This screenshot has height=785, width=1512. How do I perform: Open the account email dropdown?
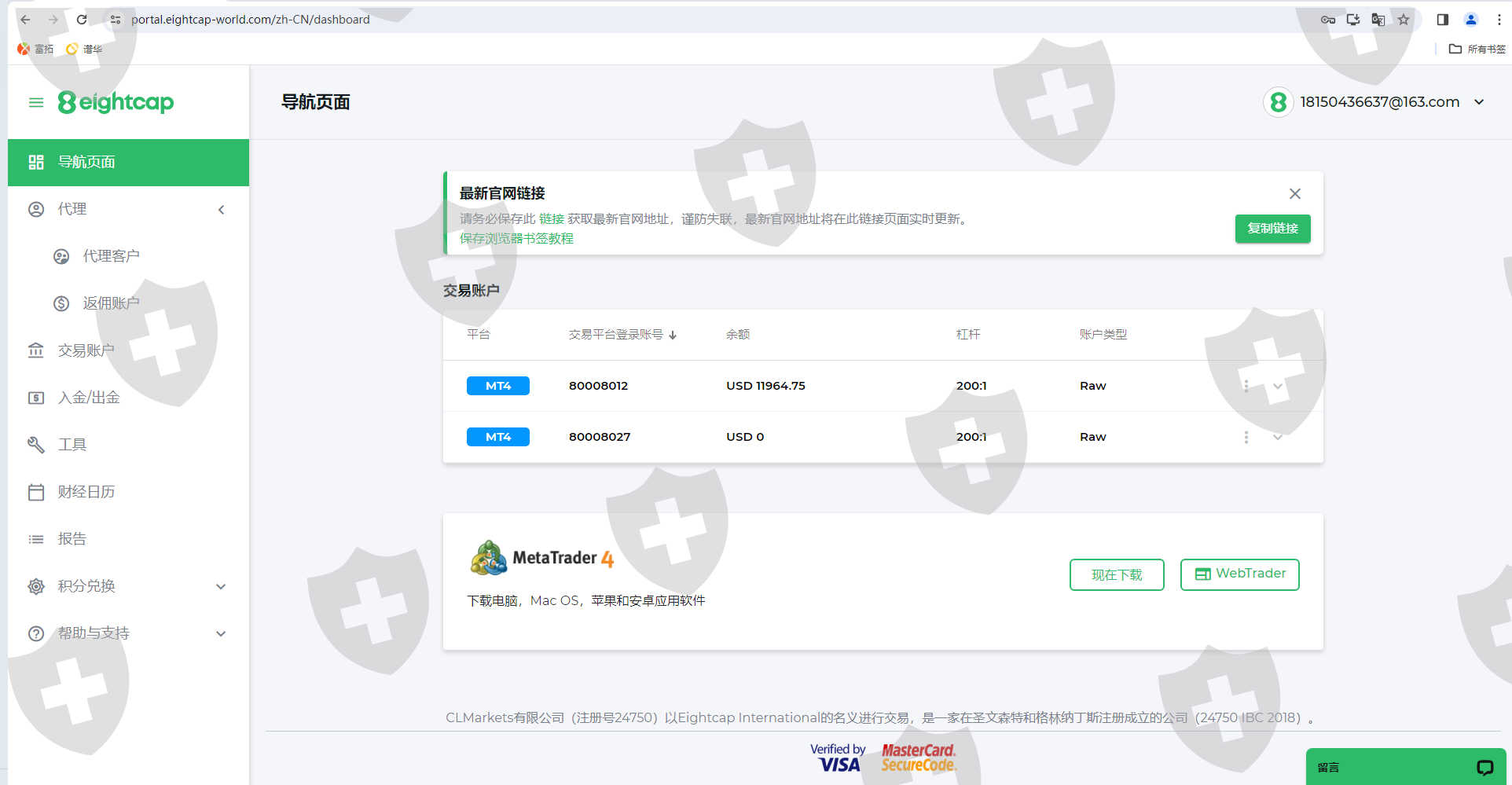tap(1479, 102)
